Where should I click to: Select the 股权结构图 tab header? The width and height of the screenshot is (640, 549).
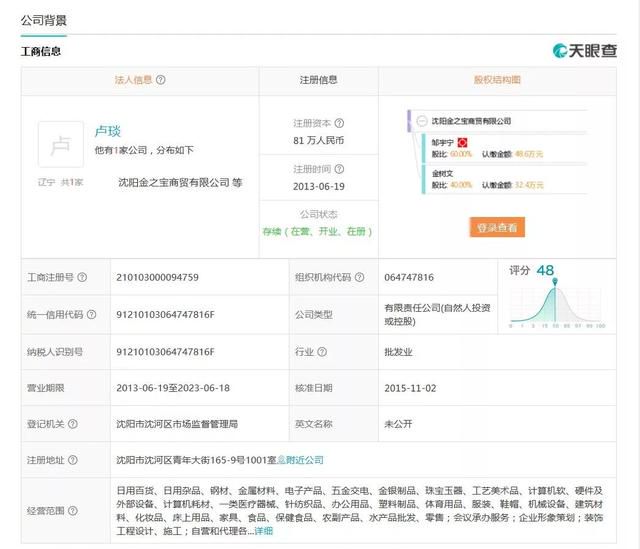point(497,80)
